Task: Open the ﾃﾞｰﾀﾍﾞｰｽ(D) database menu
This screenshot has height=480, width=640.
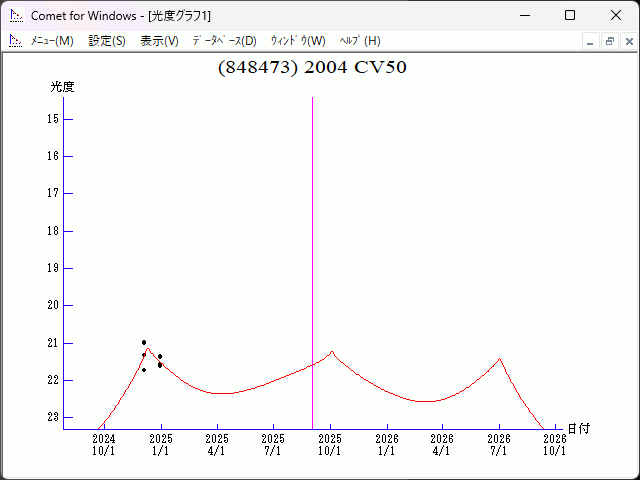Action: [224, 41]
